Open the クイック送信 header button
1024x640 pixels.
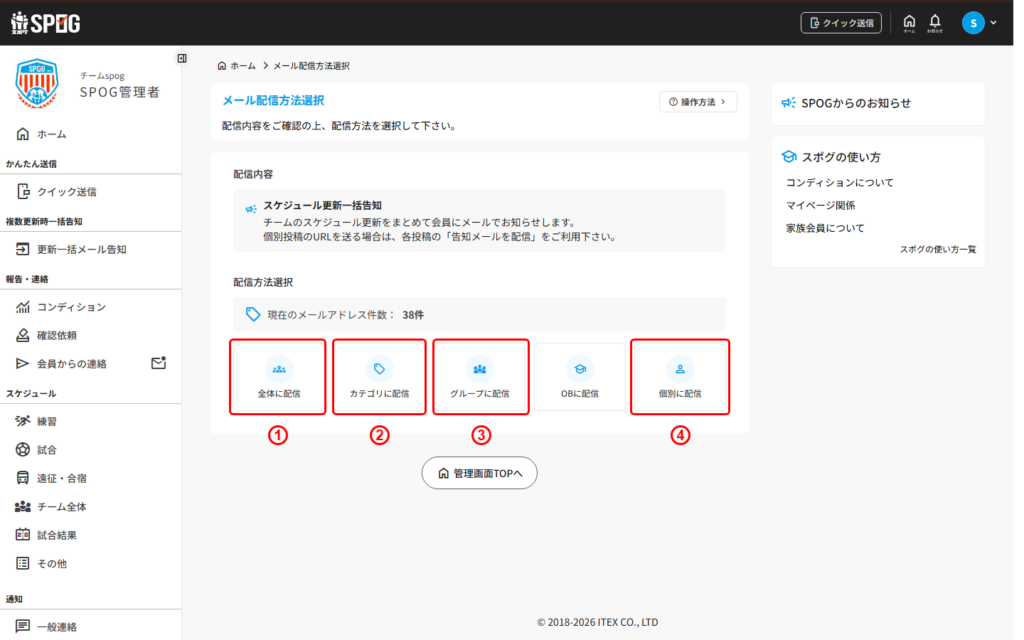pos(840,23)
